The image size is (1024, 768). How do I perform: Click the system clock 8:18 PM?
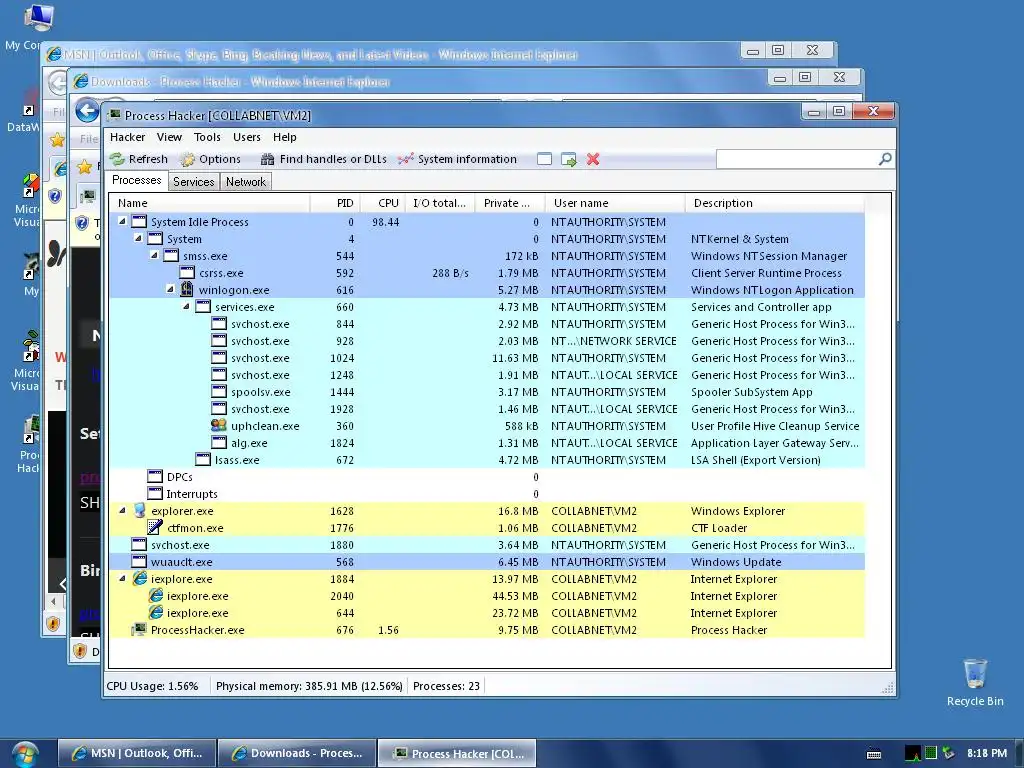click(x=987, y=753)
